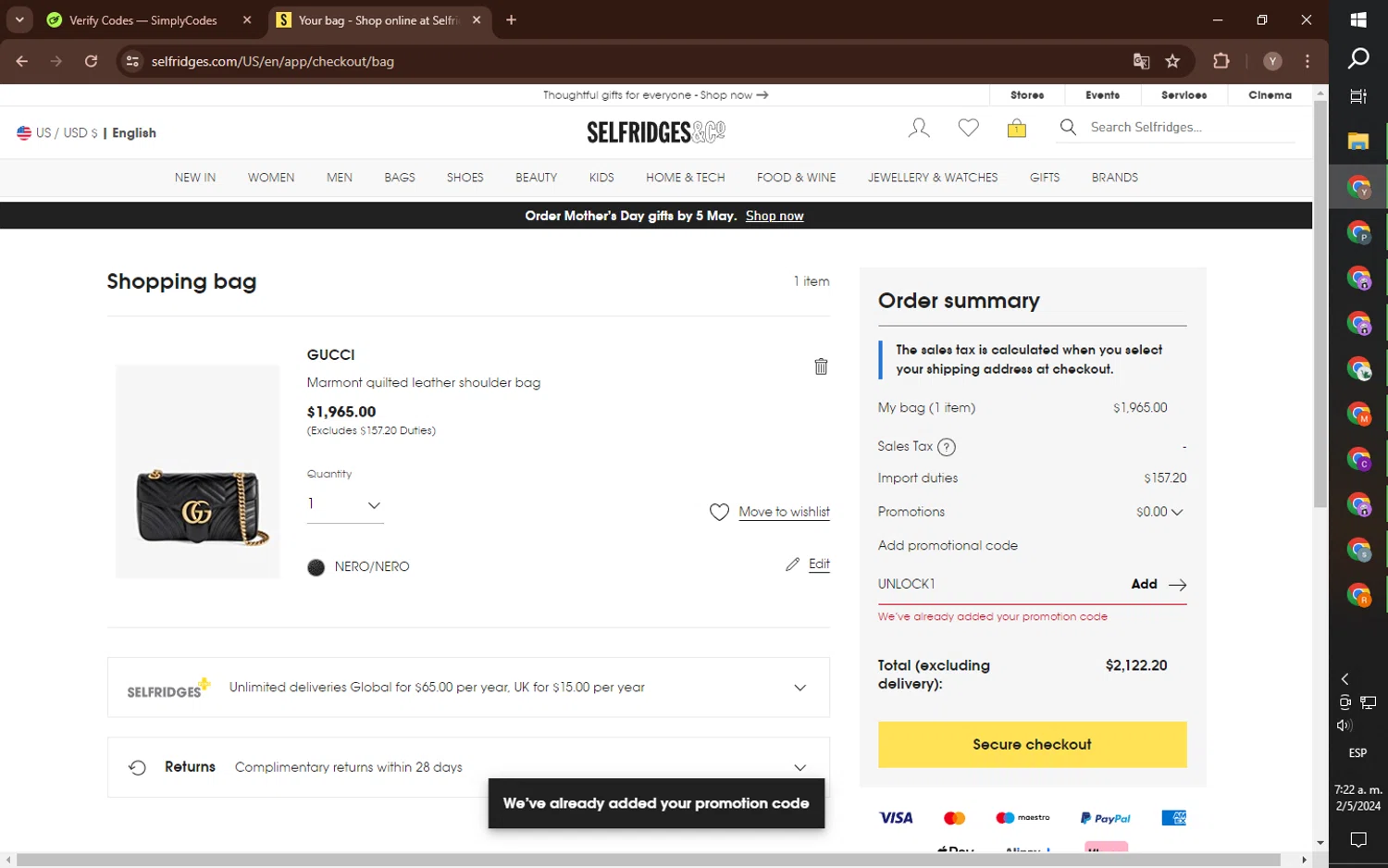Click the pencil edit icon
The image size is (1388, 868).
click(792, 564)
